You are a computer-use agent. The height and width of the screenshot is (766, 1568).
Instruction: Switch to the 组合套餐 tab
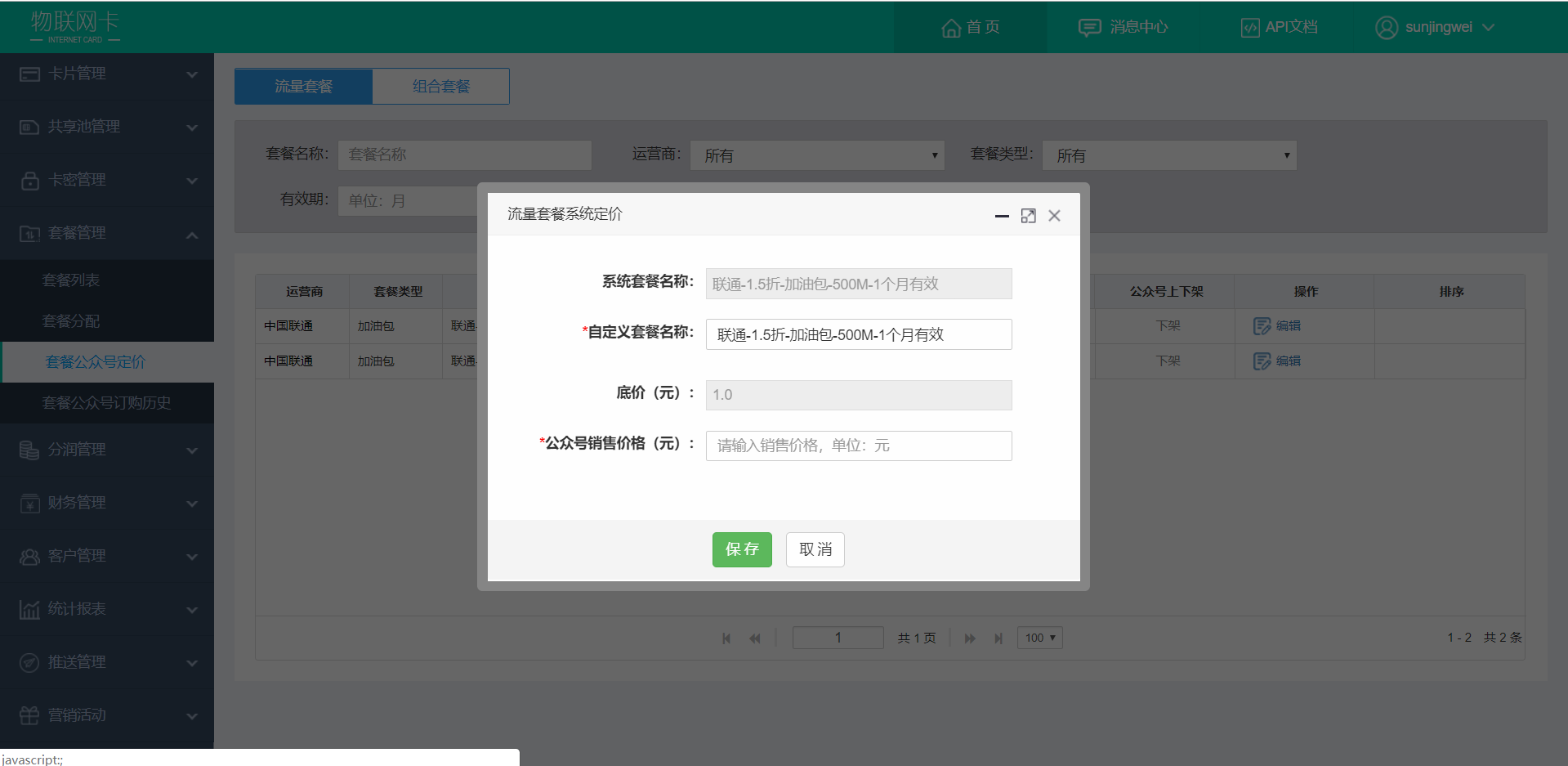441,87
